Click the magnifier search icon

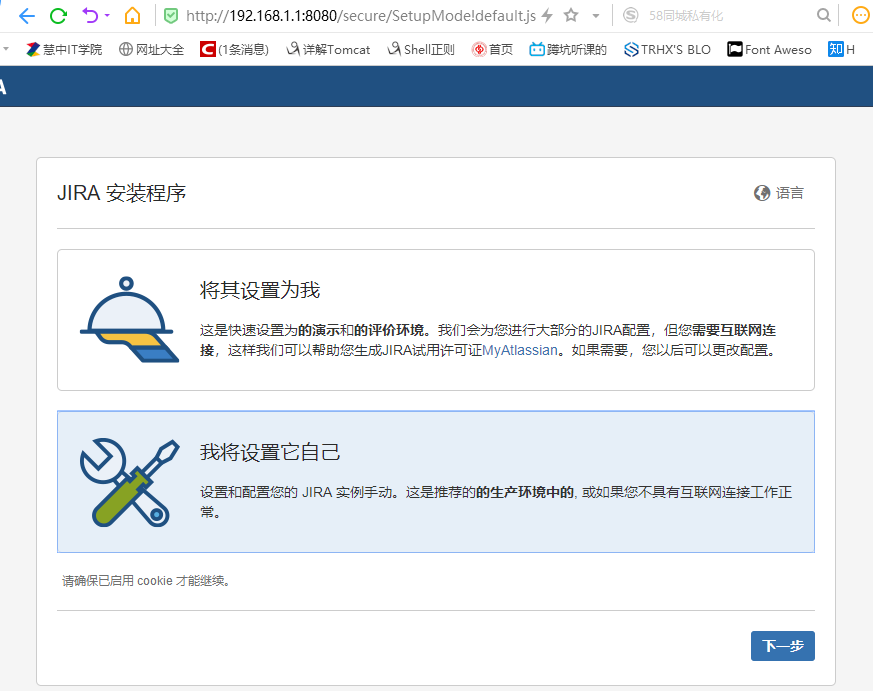pos(823,15)
